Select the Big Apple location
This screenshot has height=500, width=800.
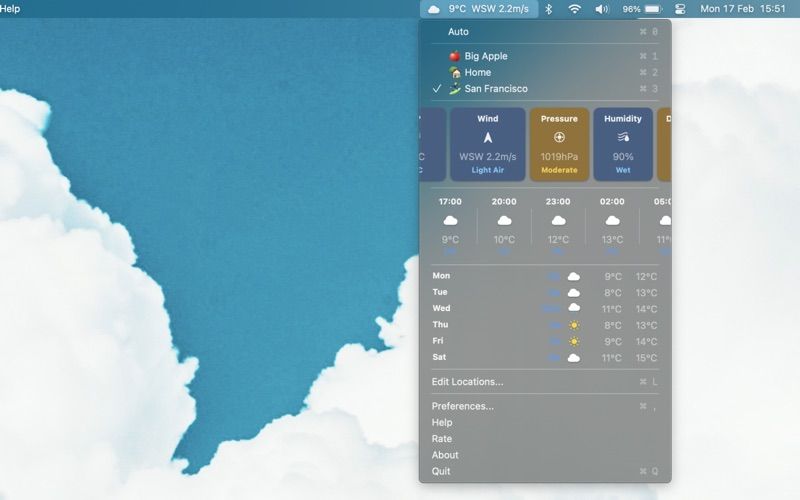[x=545, y=56]
